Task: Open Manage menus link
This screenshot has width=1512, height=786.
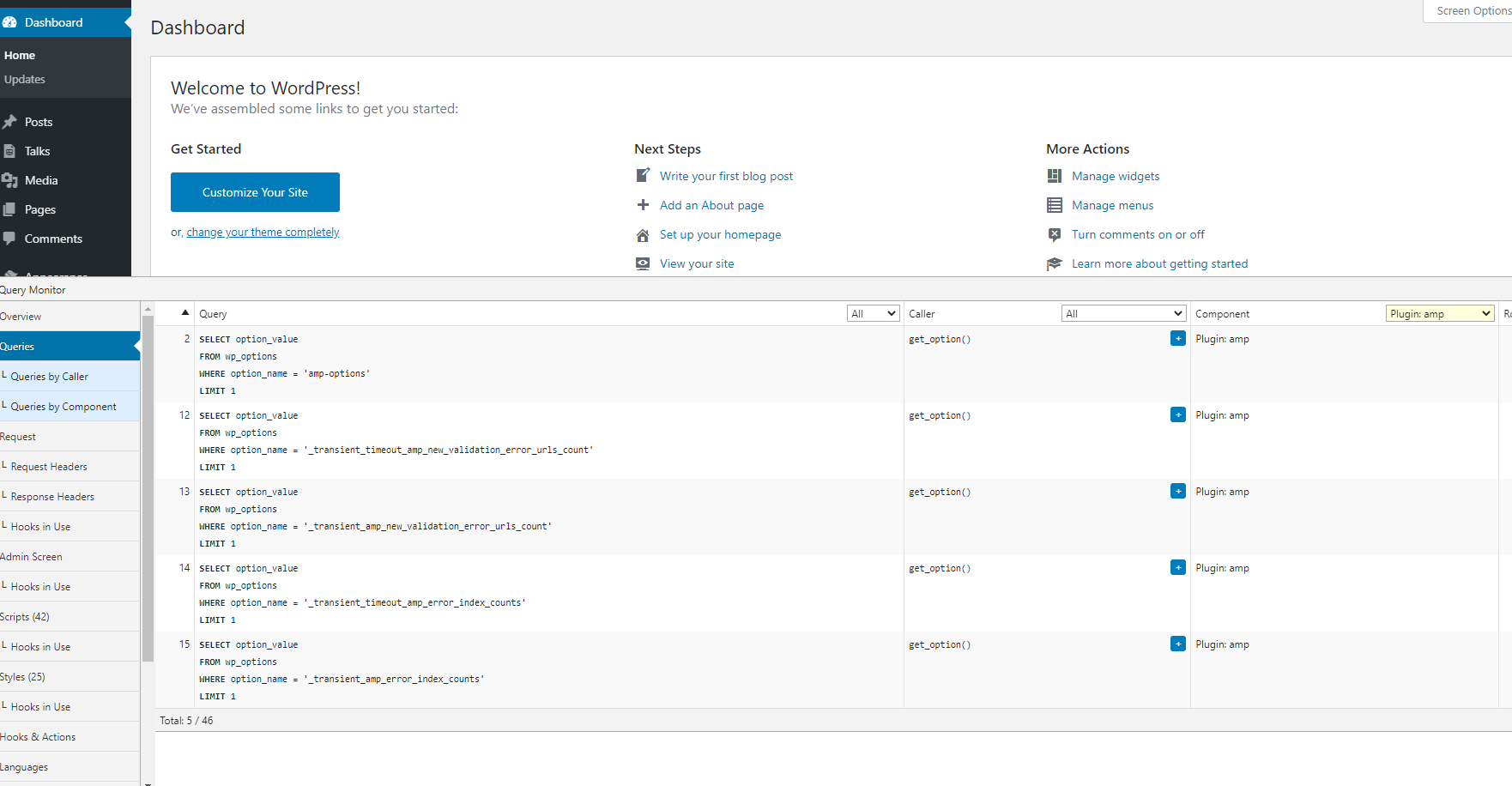Action: [x=1112, y=205]
